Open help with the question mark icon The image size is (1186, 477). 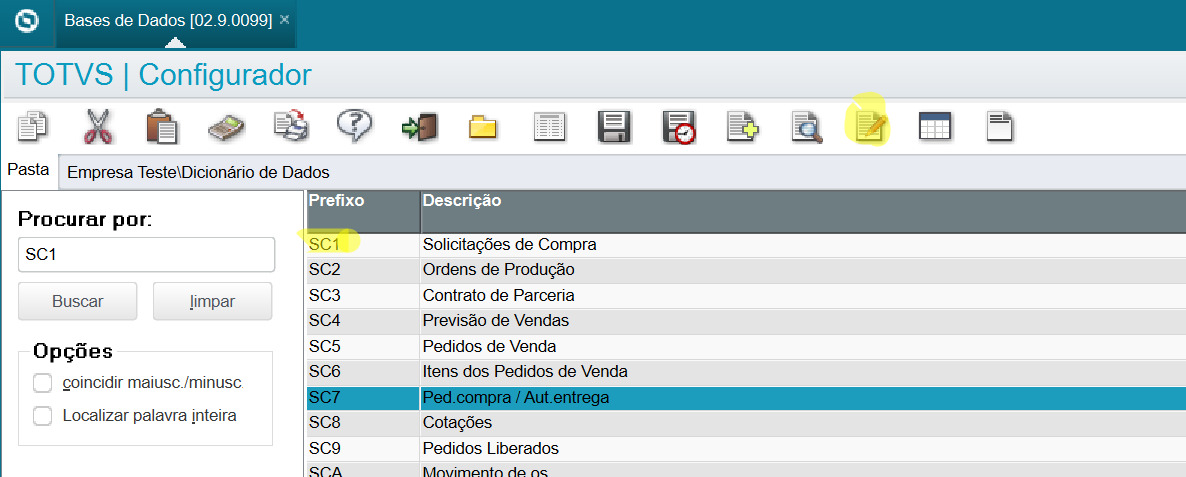[x=354, y=126]
